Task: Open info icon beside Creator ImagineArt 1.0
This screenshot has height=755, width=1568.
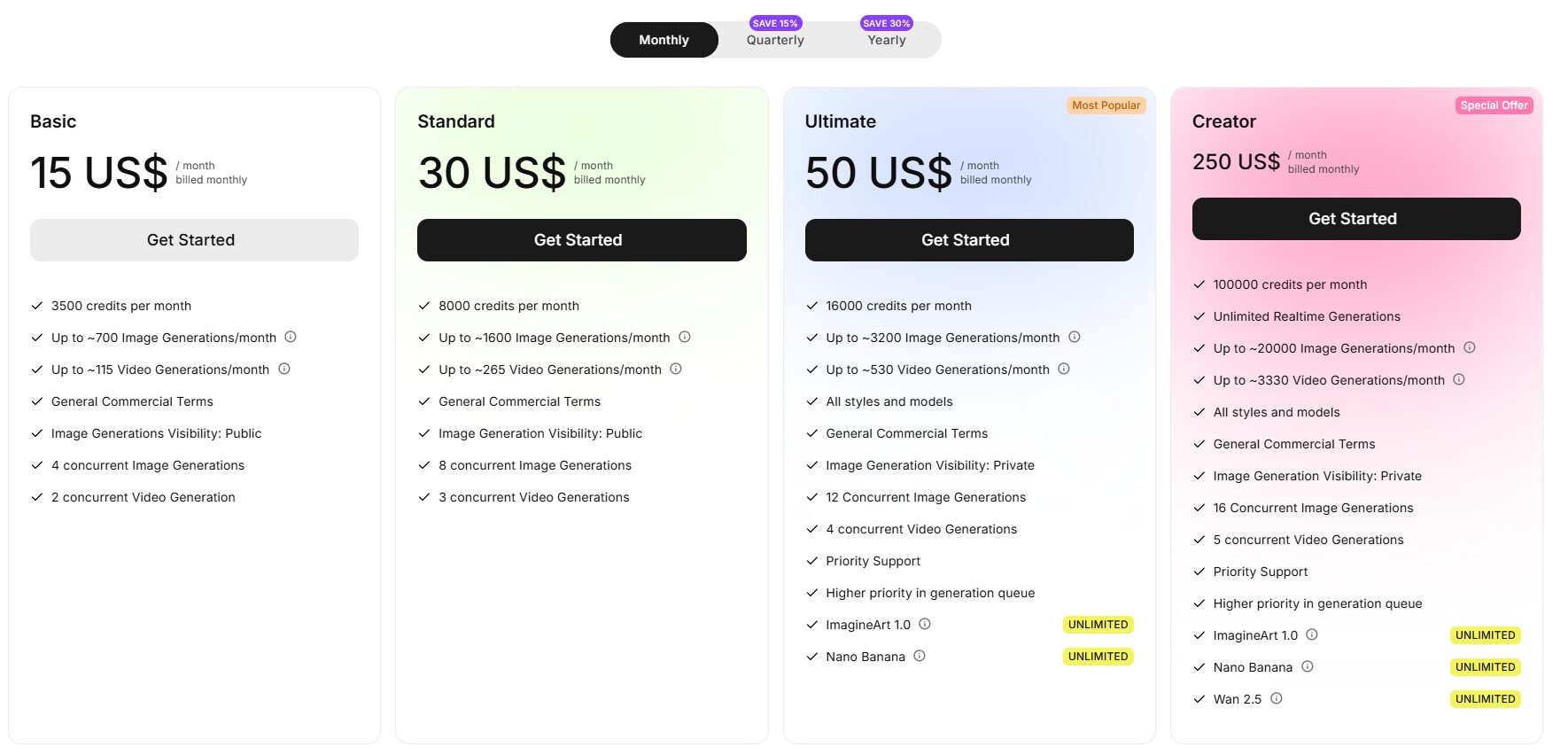Action: coord(1312,634)
